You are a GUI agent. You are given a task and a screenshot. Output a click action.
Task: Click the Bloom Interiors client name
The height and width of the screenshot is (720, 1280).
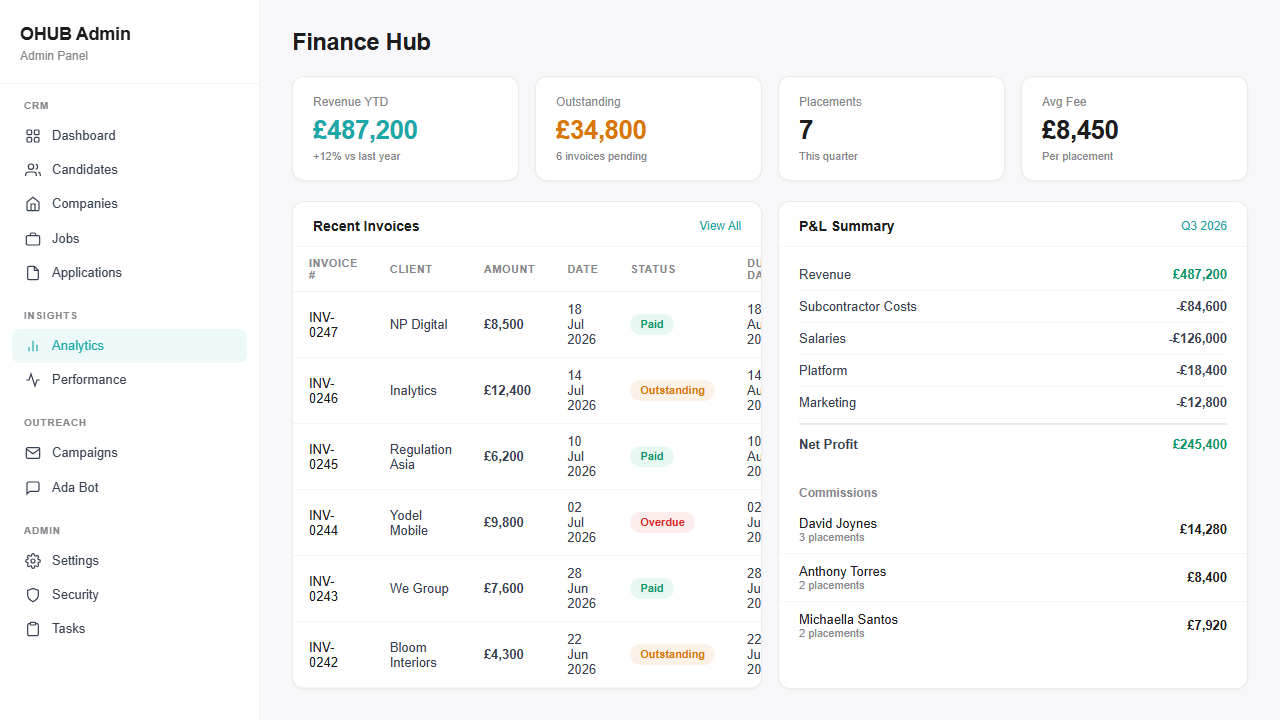point(413,655)
